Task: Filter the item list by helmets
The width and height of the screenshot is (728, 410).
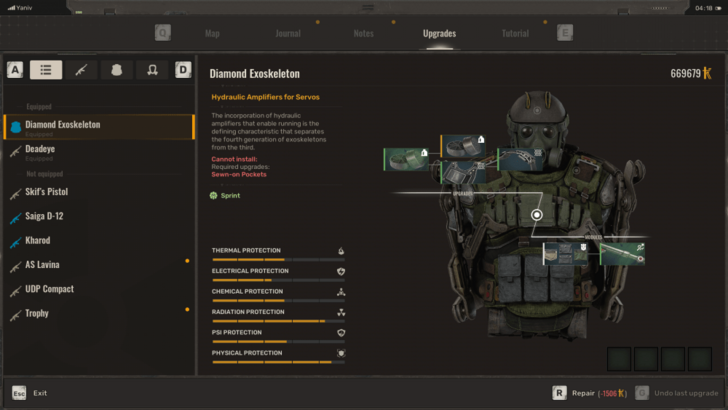Action: click(153, 70)
